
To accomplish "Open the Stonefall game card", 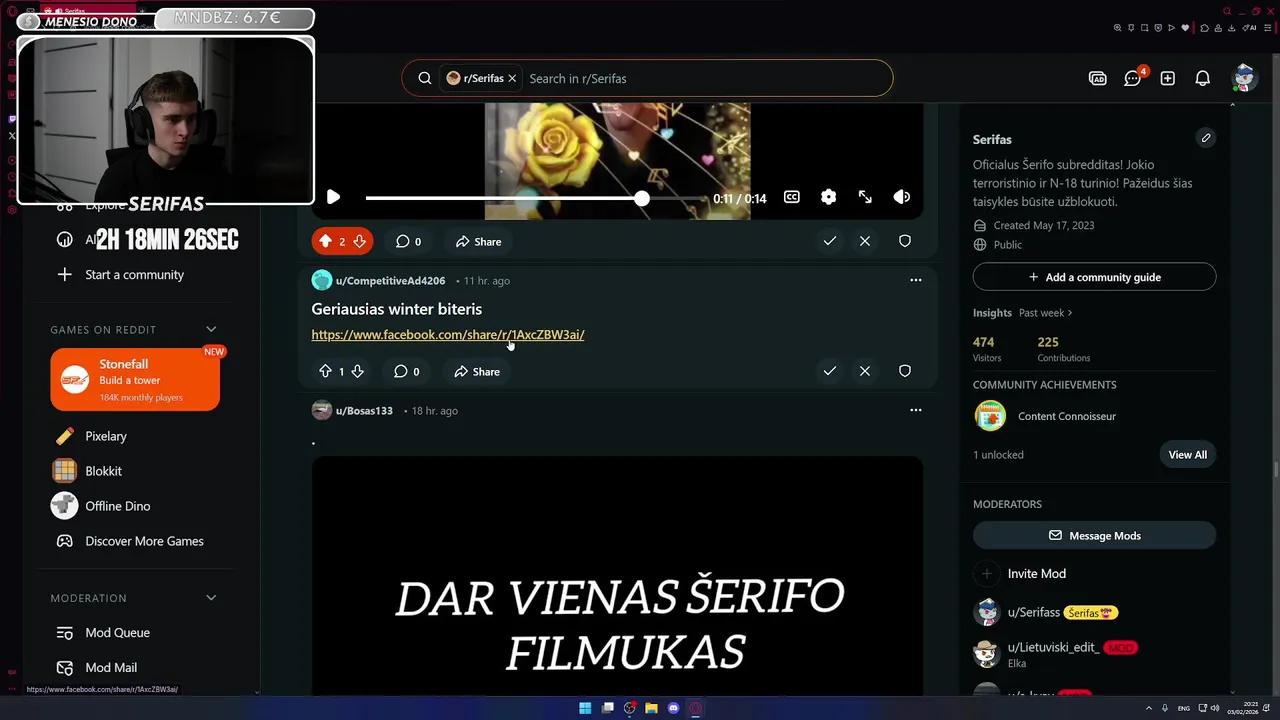I will tap(135, 380).
